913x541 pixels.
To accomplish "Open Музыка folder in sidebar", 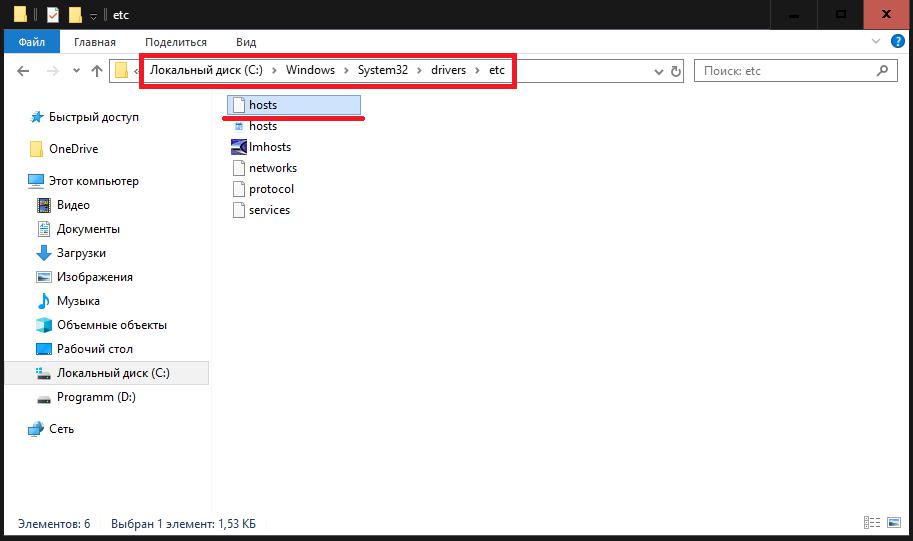I will click(78, 301).
